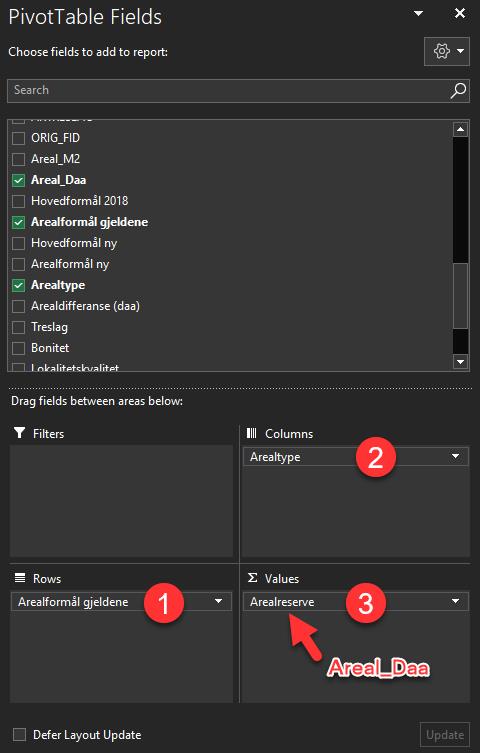Click field list scroll down arrow

(460, 362)
